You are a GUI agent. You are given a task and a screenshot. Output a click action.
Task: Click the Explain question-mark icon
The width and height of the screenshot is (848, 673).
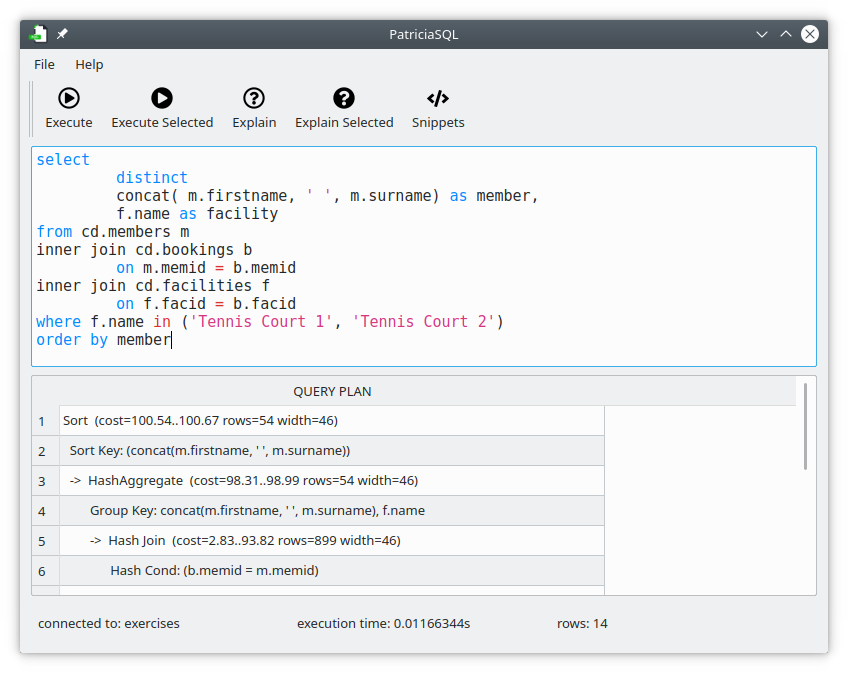pos(254,98)
